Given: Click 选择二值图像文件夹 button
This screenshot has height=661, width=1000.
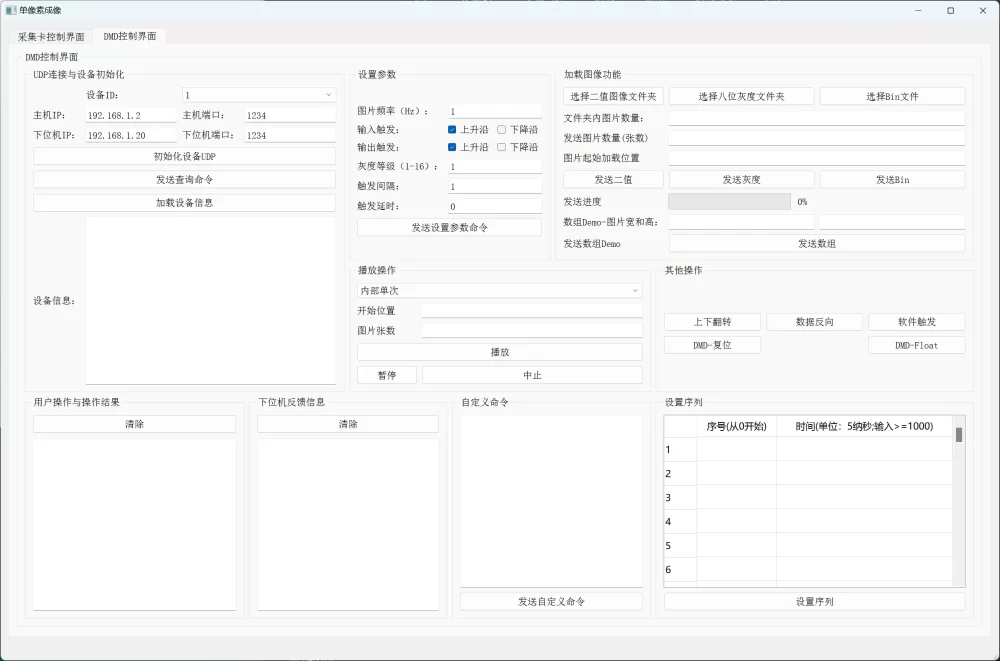Looking at the screenshot, I should [613, 97].
